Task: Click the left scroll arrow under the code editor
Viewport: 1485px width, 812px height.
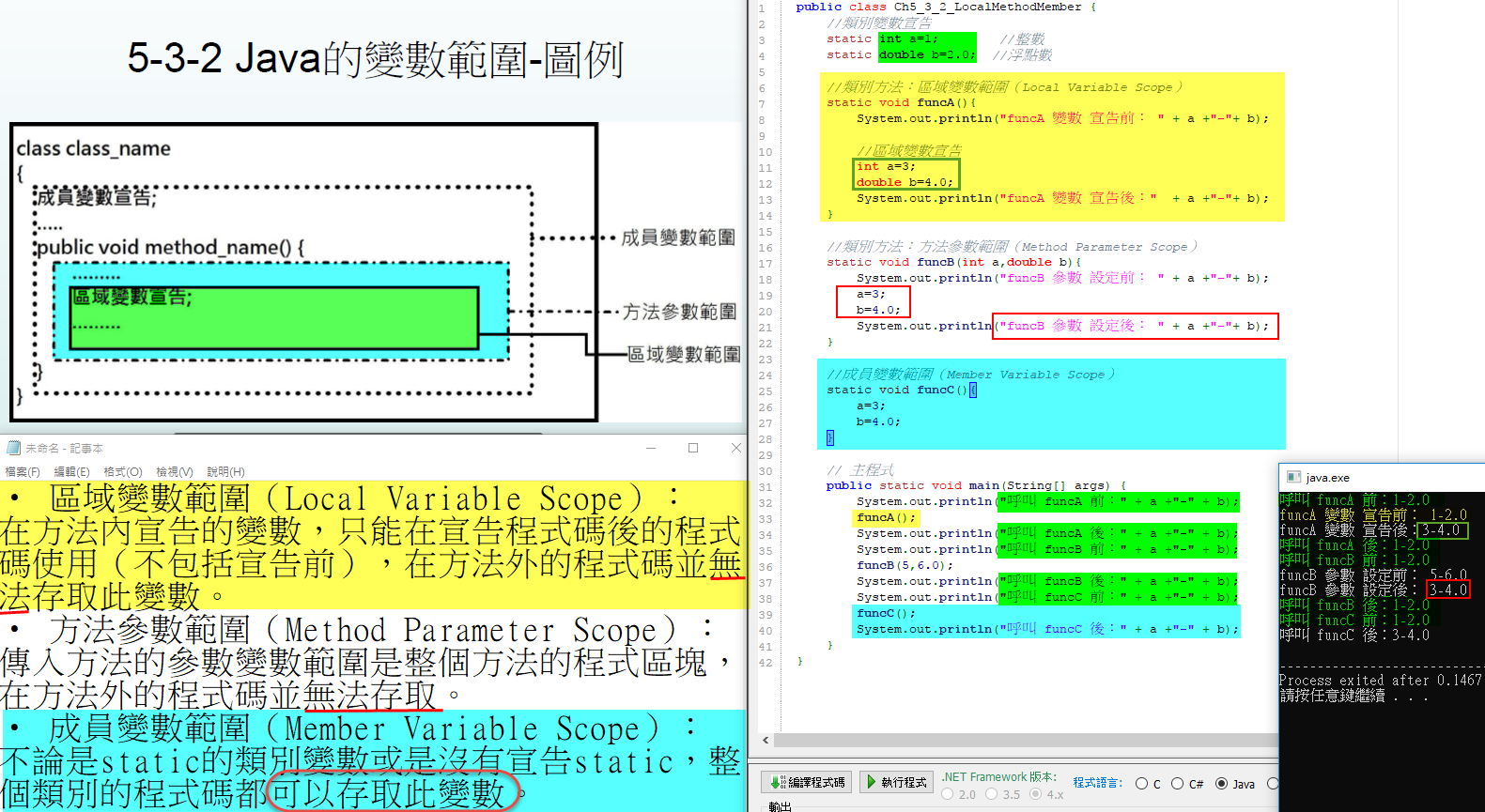Action: (766, 741)
